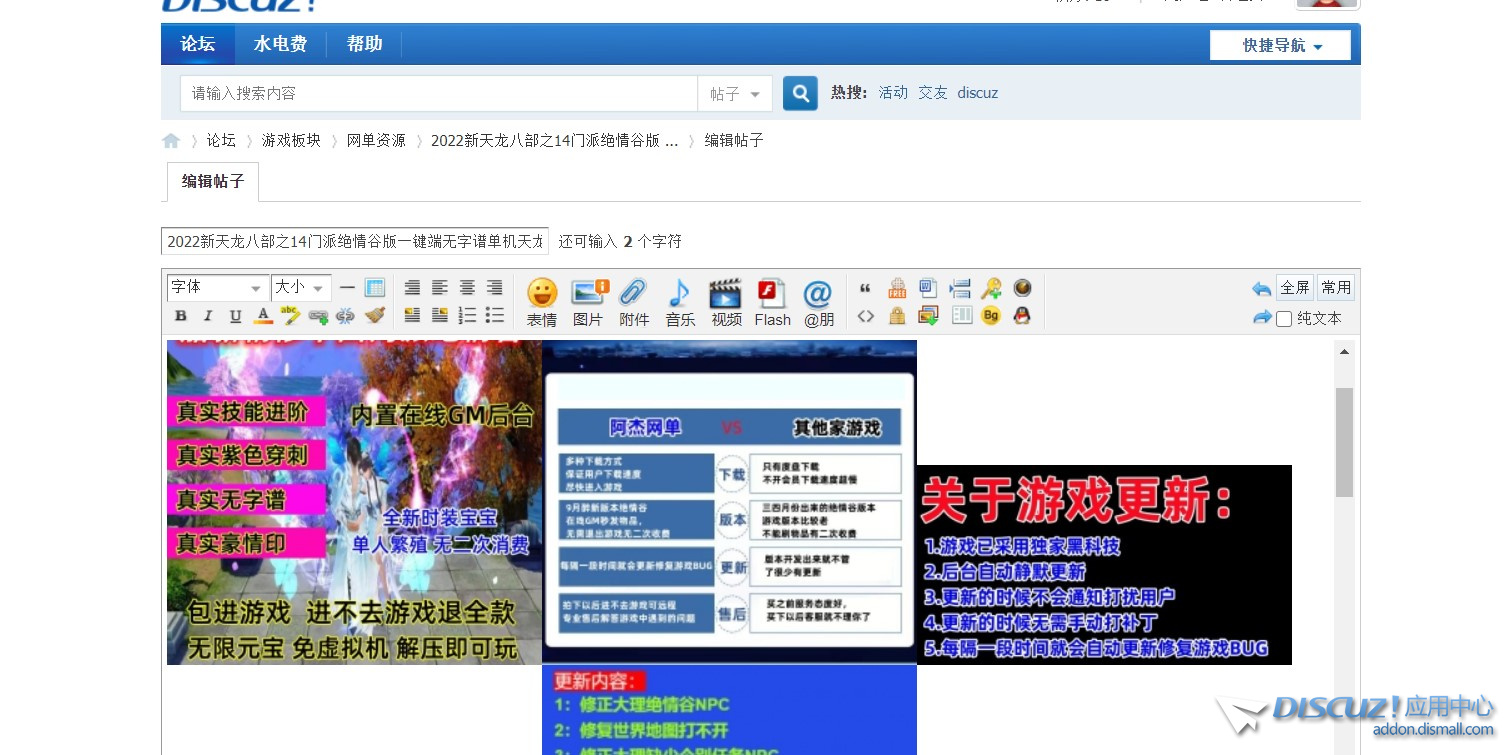
Task: Set background color with Bg icon
Action: coord(991,316)
